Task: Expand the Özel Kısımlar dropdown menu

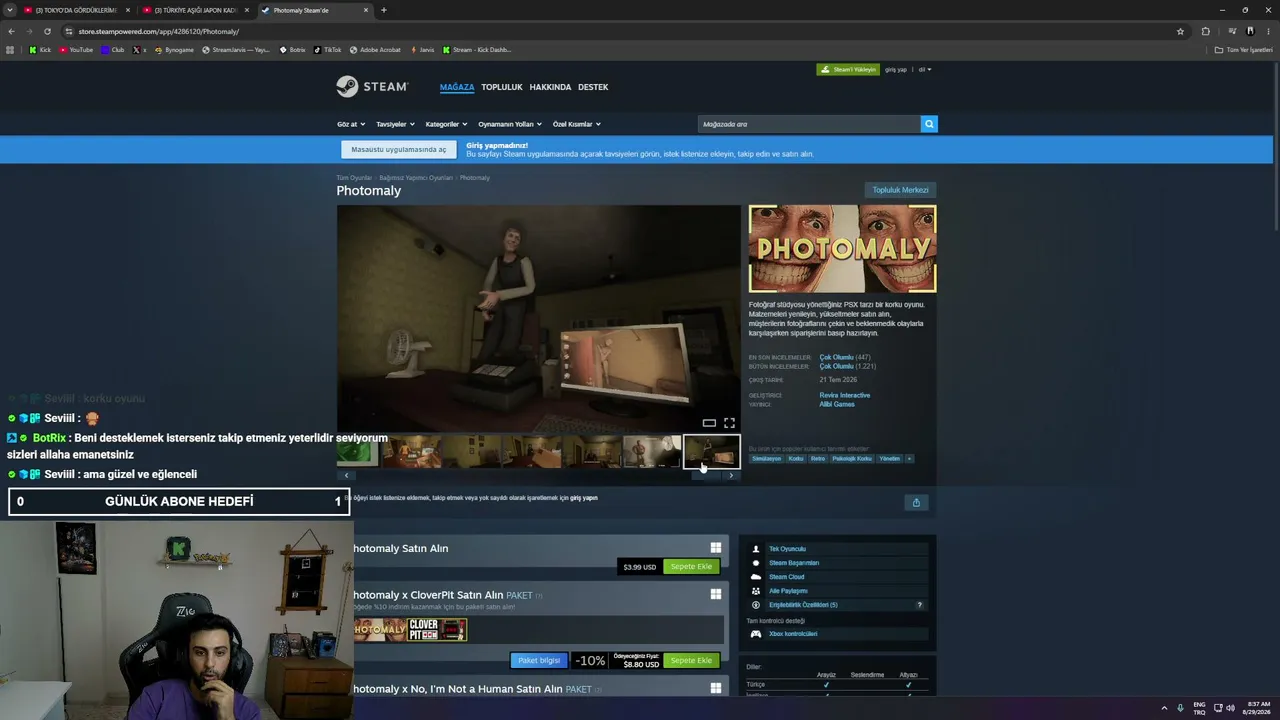Action: (x=577, y=124)
